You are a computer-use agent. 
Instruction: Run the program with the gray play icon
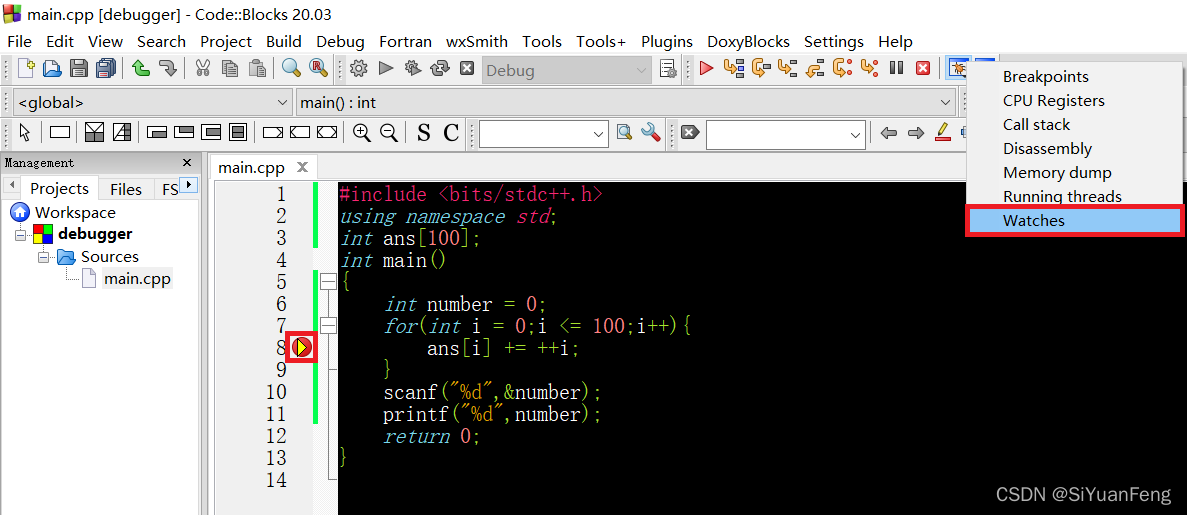pos(386,69)
